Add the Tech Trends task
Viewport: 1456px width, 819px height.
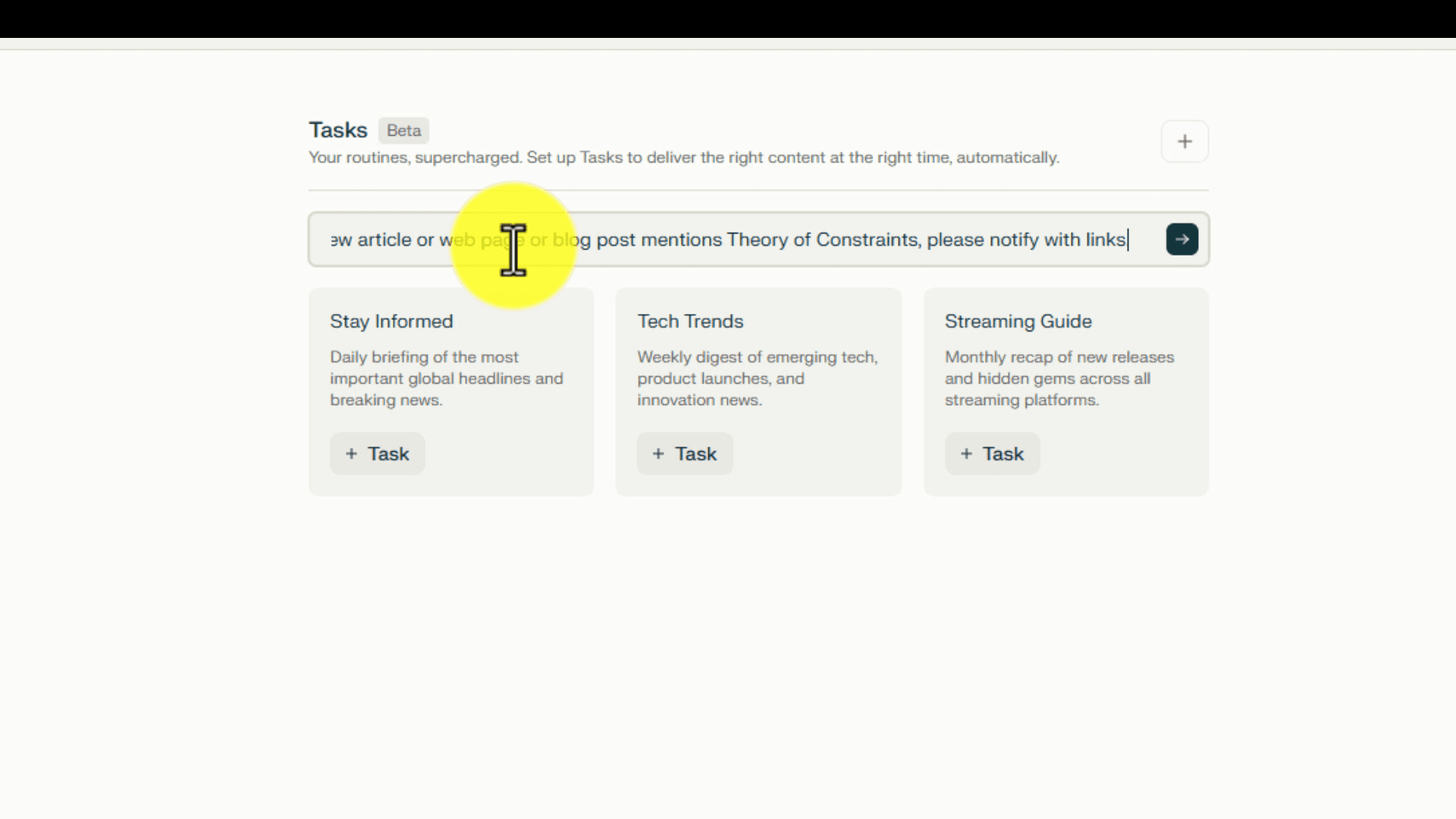tap(685, 454)
